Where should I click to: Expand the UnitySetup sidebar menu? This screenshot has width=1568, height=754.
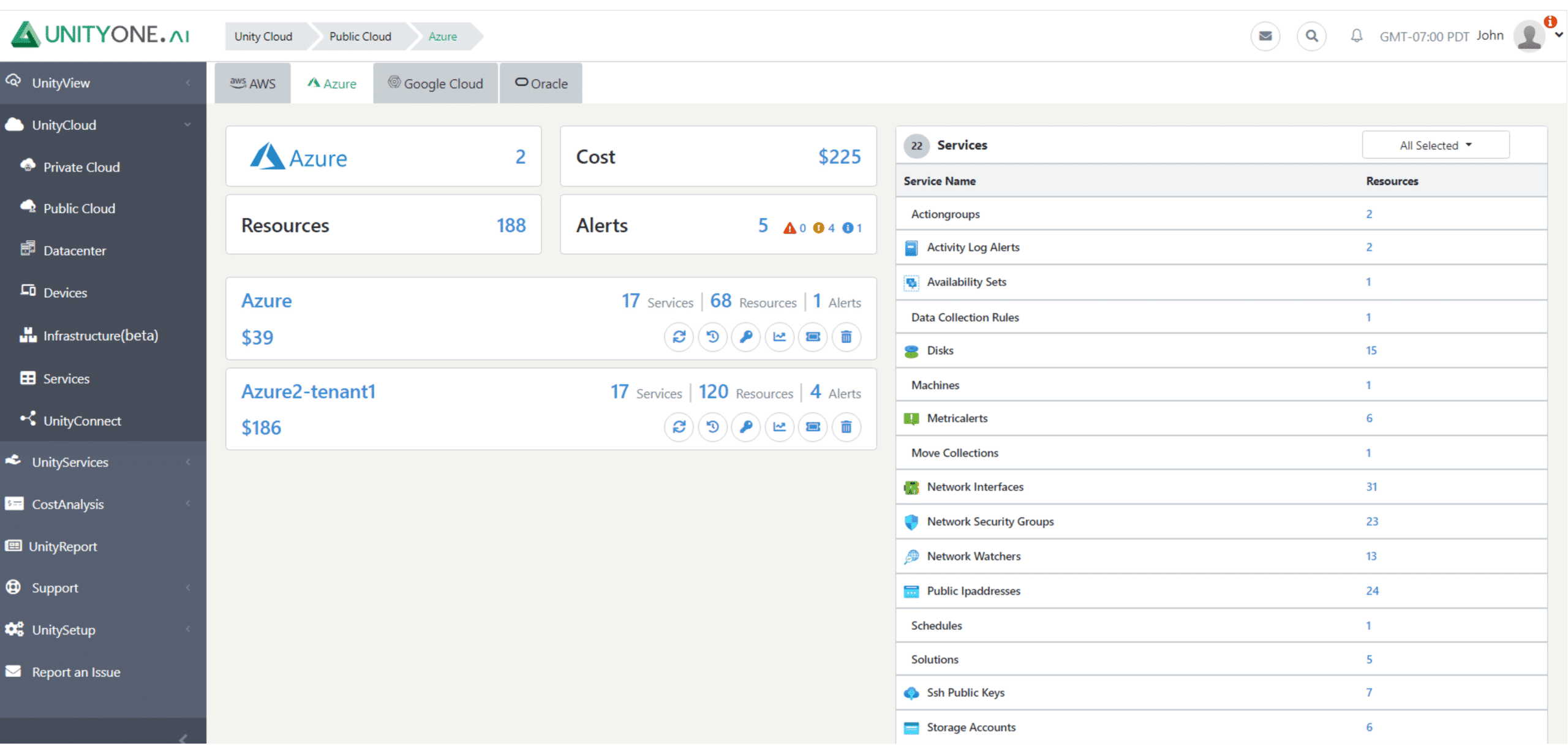click(x=103, y=630)
